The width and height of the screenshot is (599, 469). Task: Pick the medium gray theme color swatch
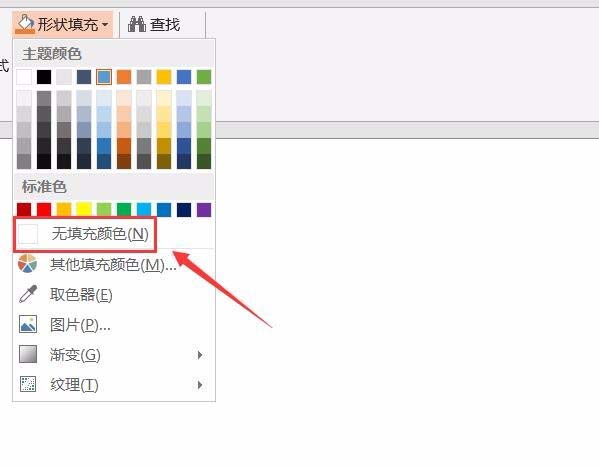(x=144, y=77)
